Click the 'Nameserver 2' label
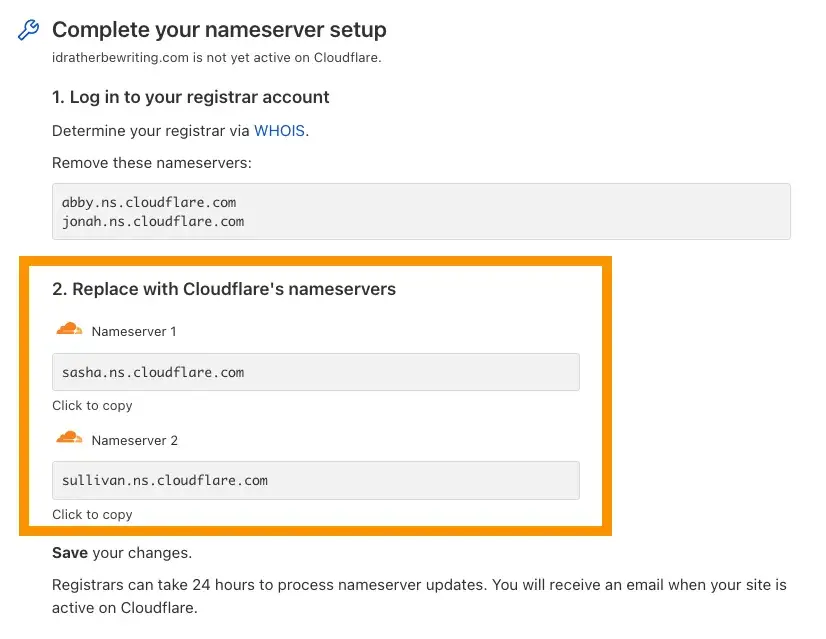826x639 pixels. pyautogui.click(x=135, y=440)
